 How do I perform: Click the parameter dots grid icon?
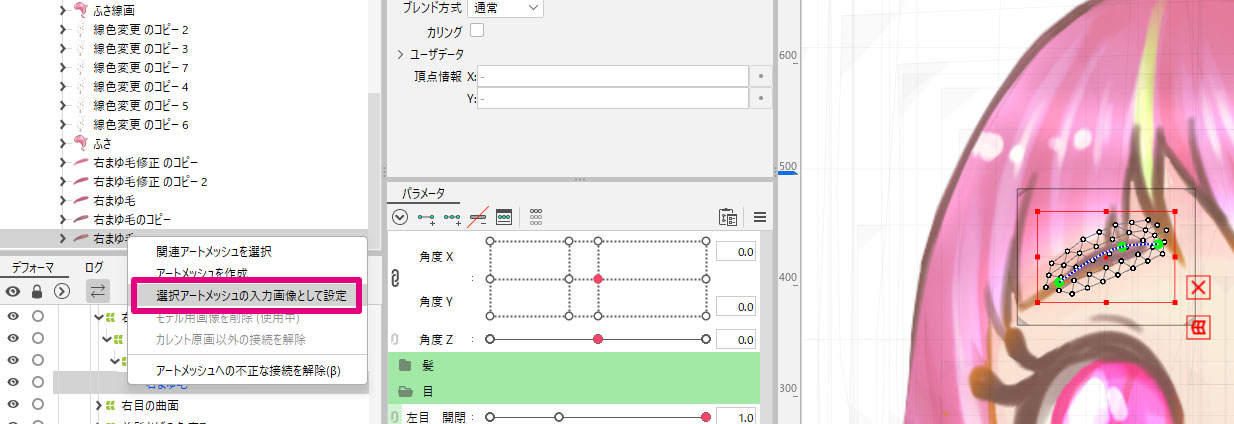coord(536,216)
